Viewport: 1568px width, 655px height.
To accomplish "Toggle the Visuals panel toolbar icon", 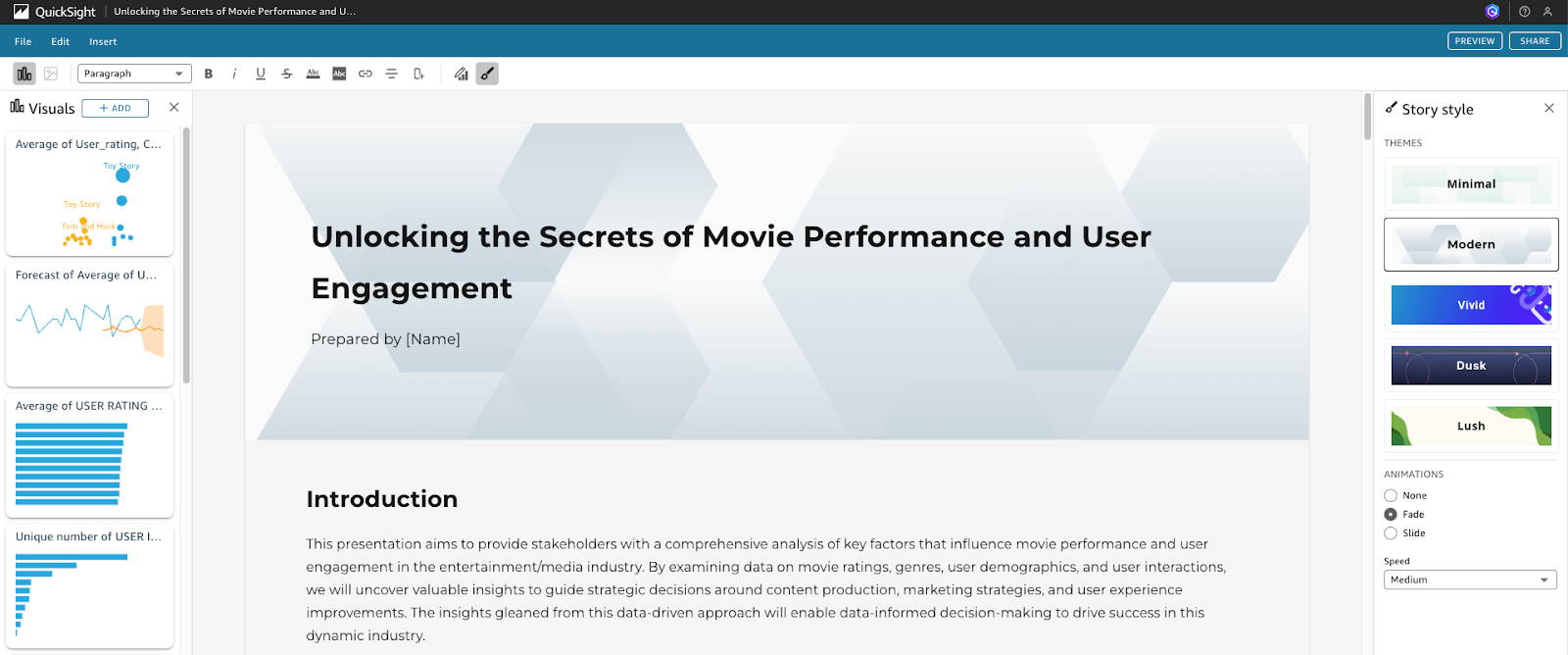I will tap(24, 74).
